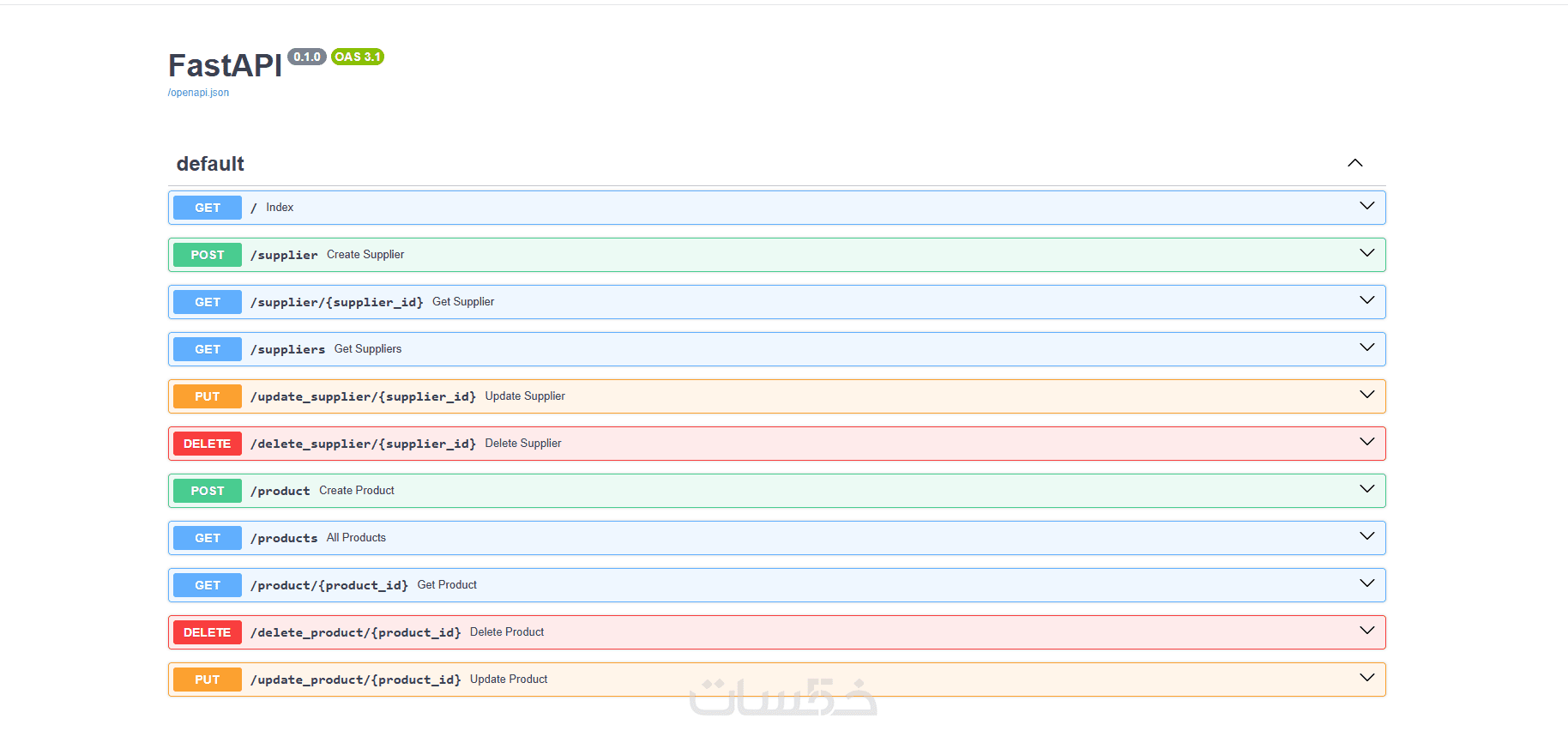Click the PUT badge for update_product
This screenshot has width=1568, height=731.
(x=208, y=680)
